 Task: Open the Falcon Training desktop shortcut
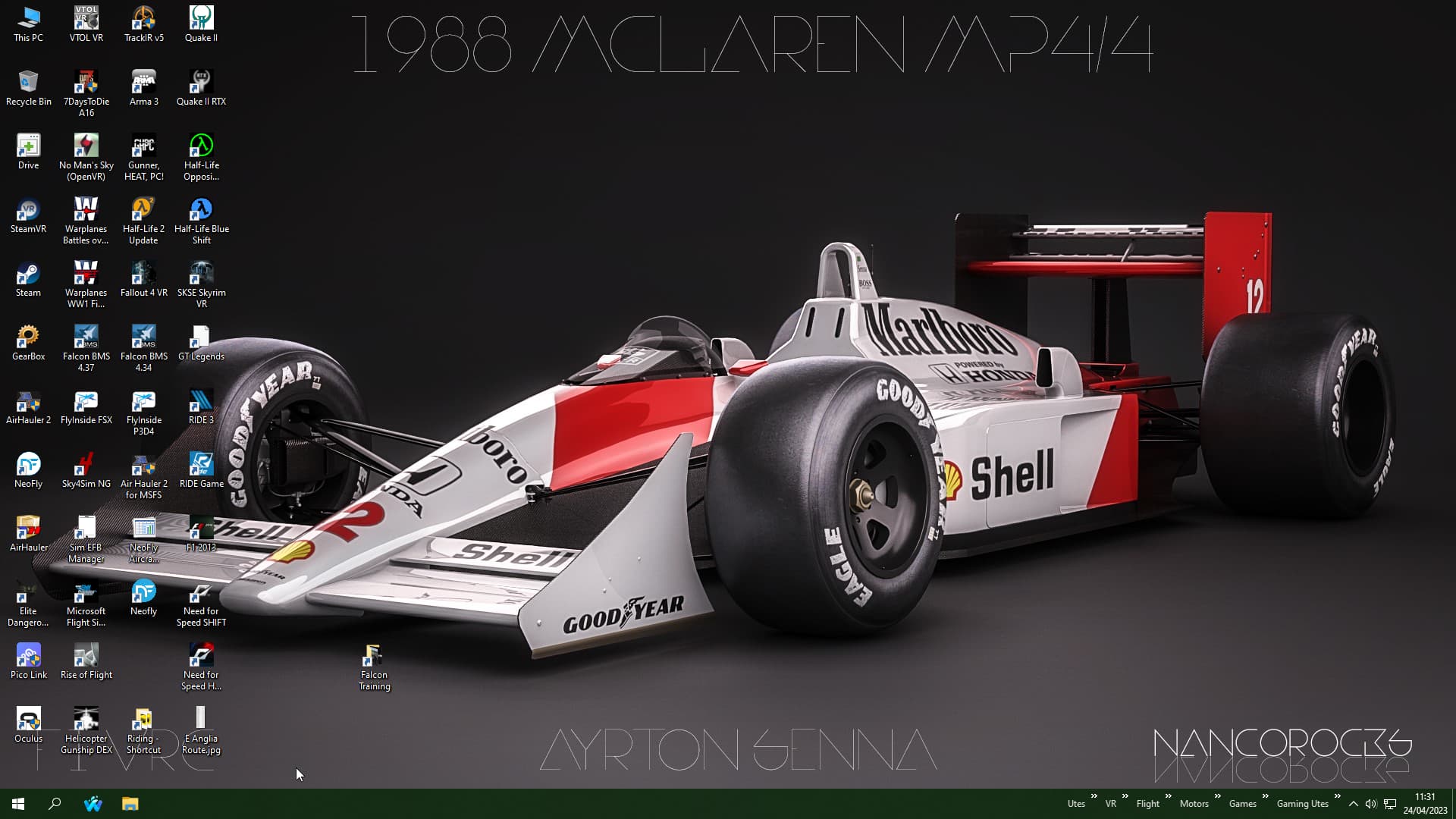point(373,656)
